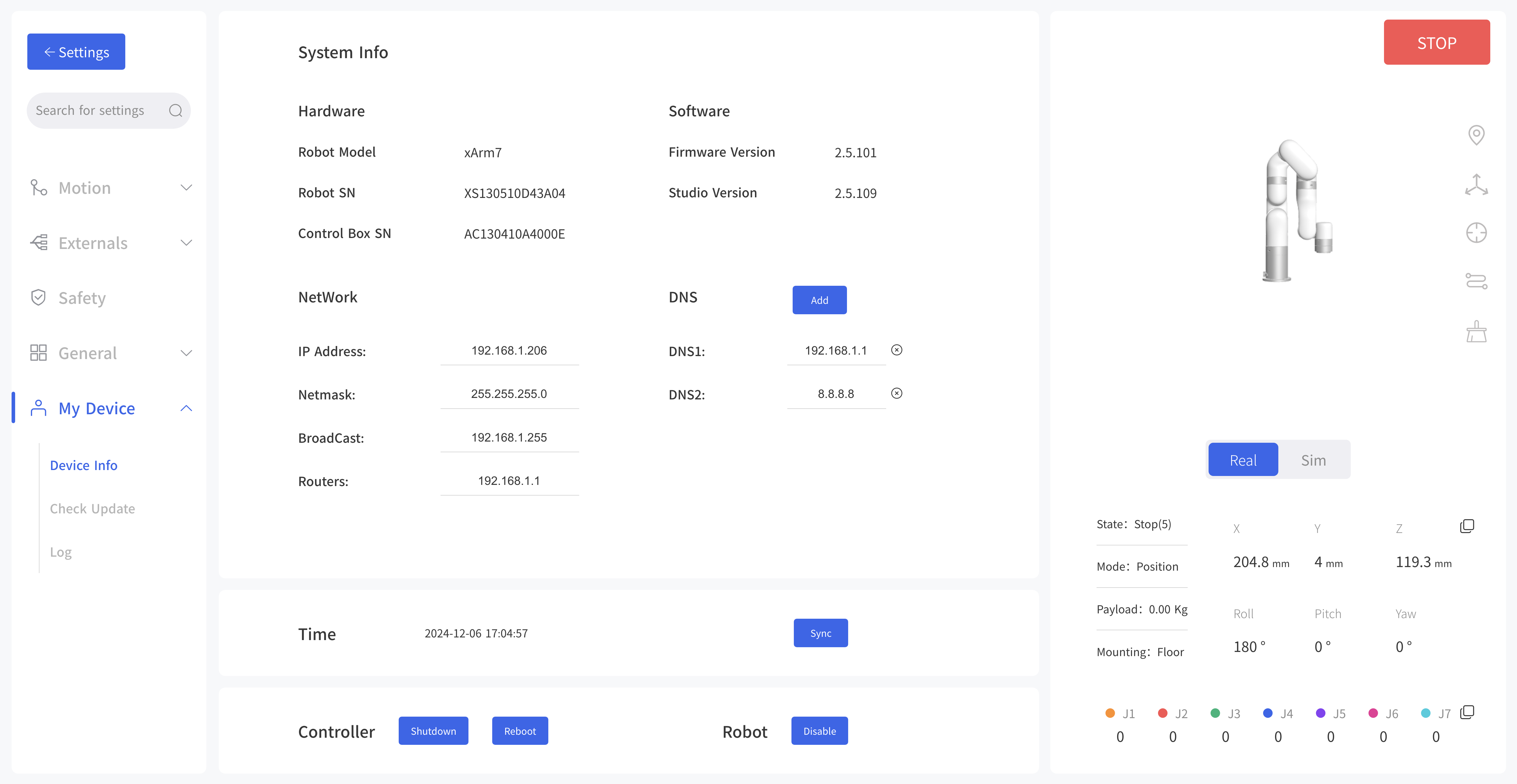Remove the DNS2 entry with the x icon
Image resolution: width=1517 pixels, height=784 pixels.
click(897, 393)
